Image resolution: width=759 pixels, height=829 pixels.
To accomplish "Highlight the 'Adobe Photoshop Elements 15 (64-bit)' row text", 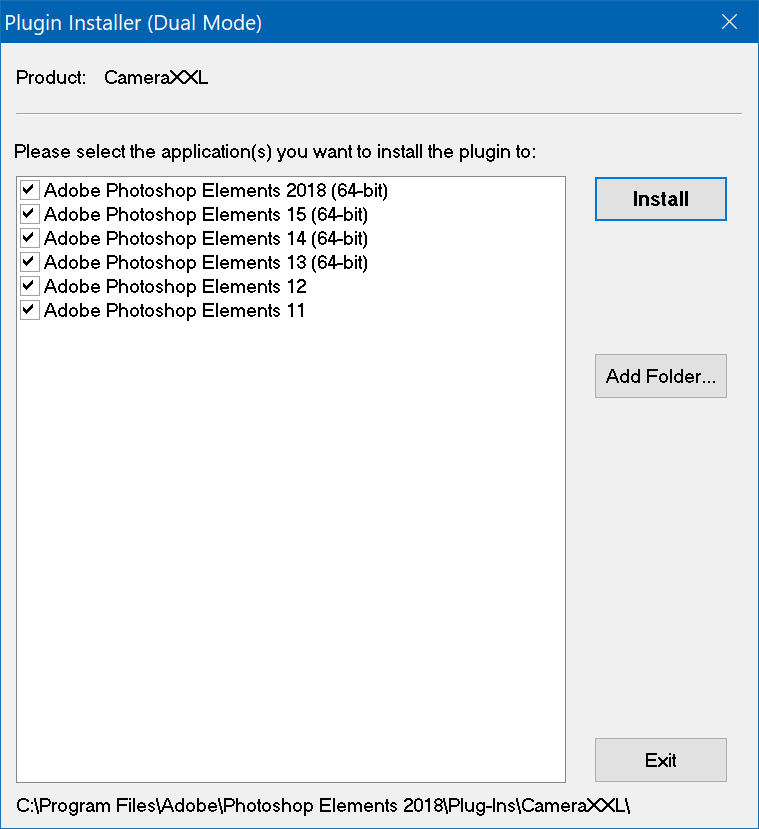I will click(x=205, y=214).
